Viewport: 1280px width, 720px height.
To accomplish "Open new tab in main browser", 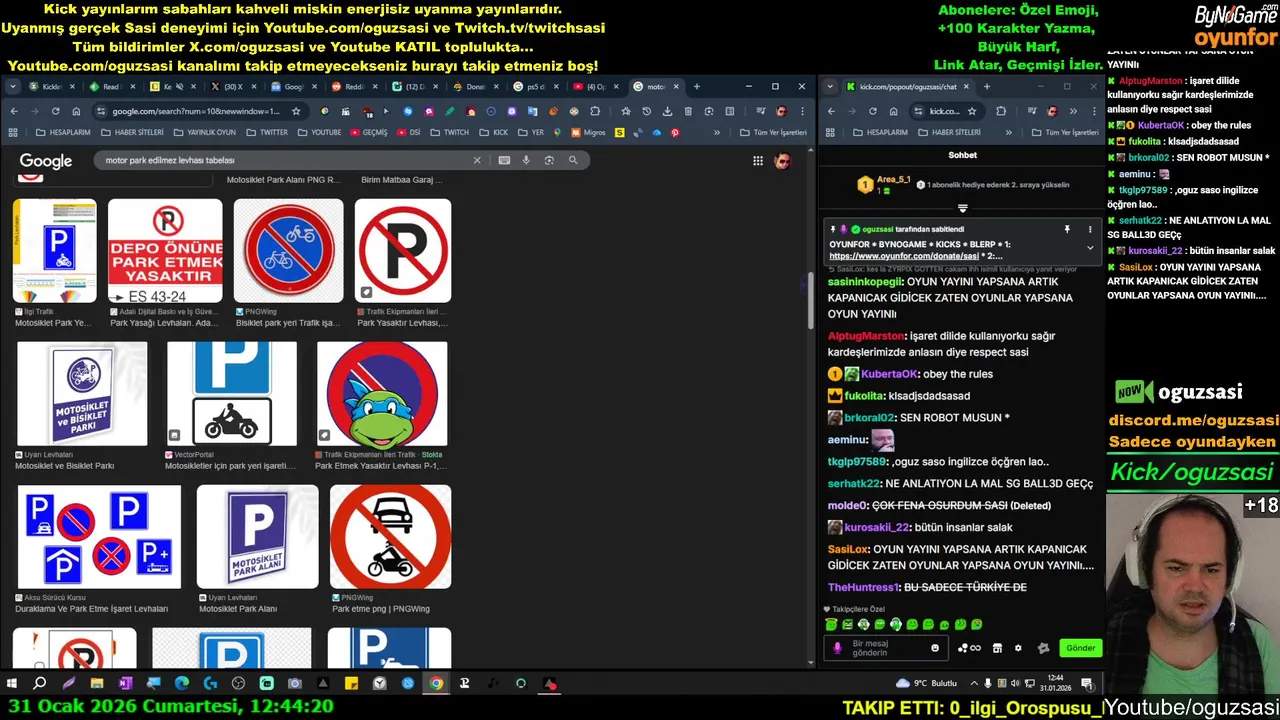I will coord(696,87).
